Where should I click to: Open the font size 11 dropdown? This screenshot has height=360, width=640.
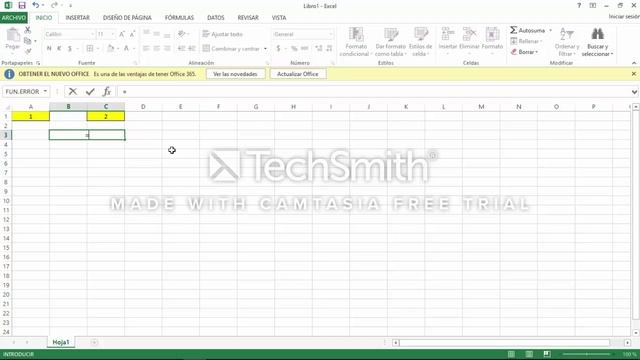coord(113,34)
